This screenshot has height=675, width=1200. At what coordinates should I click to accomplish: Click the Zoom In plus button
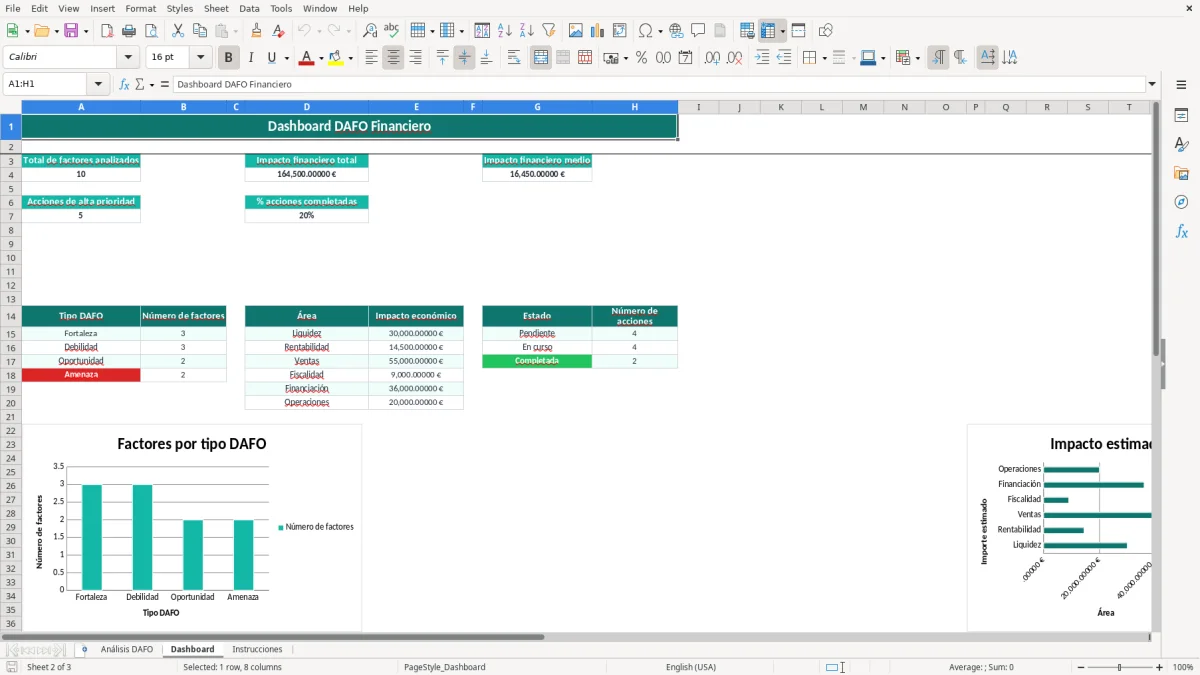(x=1160, y=667)
